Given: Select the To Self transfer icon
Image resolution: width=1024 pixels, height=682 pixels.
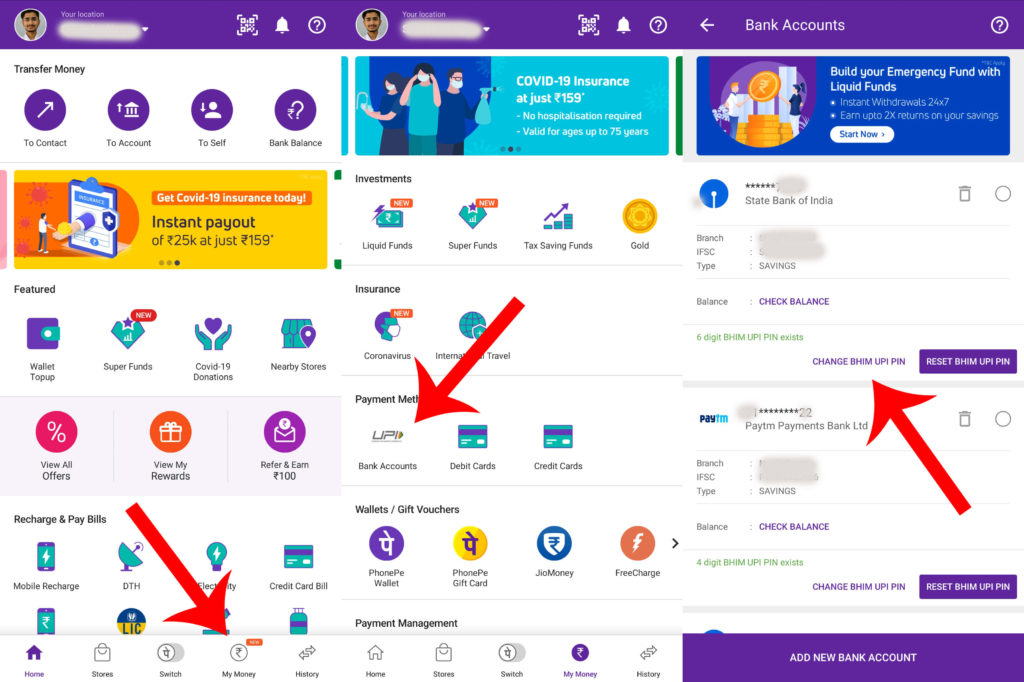Looking at the screenshot, I should pyautogui.click(x=212, y=110).
